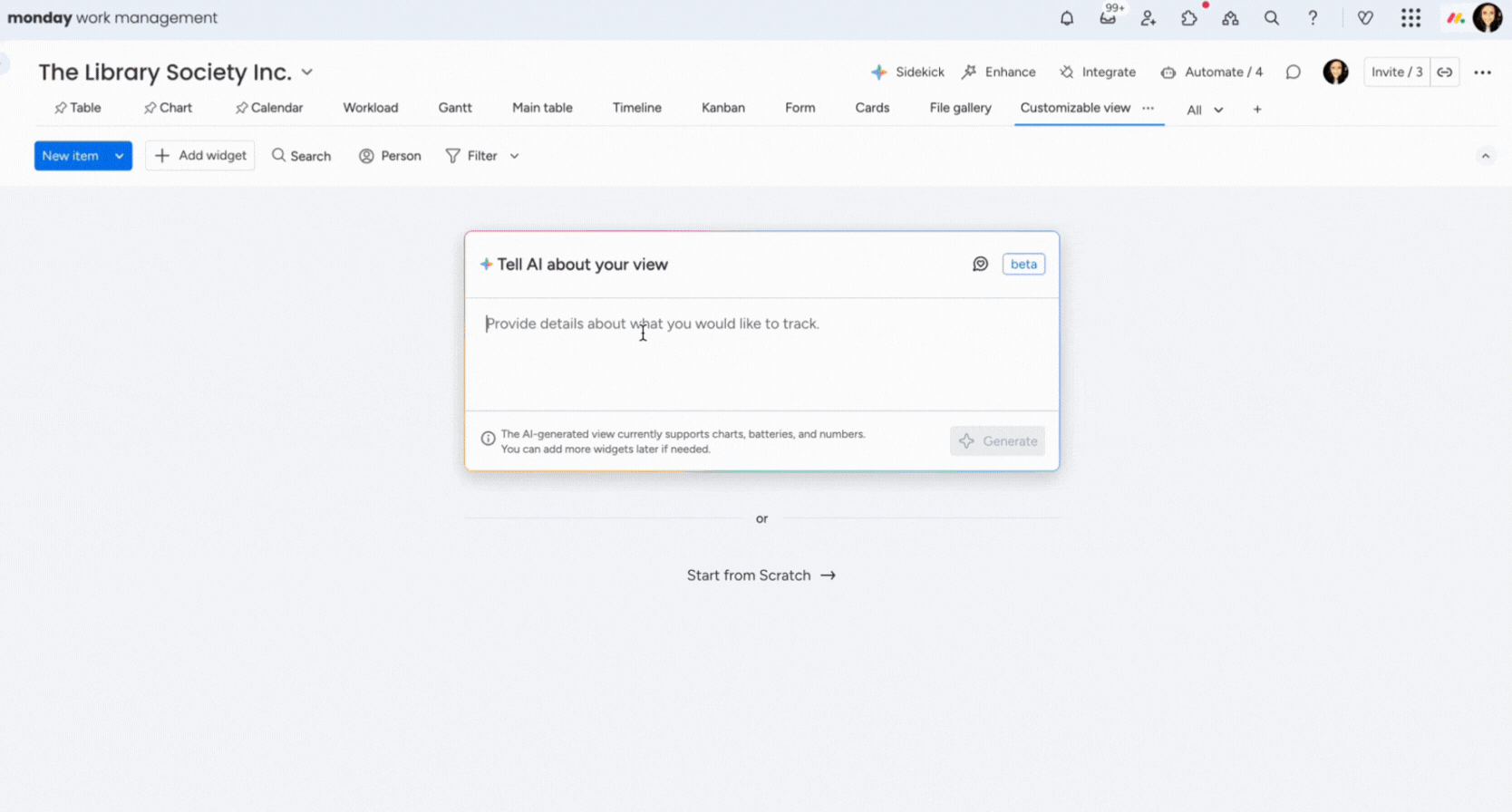
Task: Open the products switcher grid icon
Action: (1410, 18)
